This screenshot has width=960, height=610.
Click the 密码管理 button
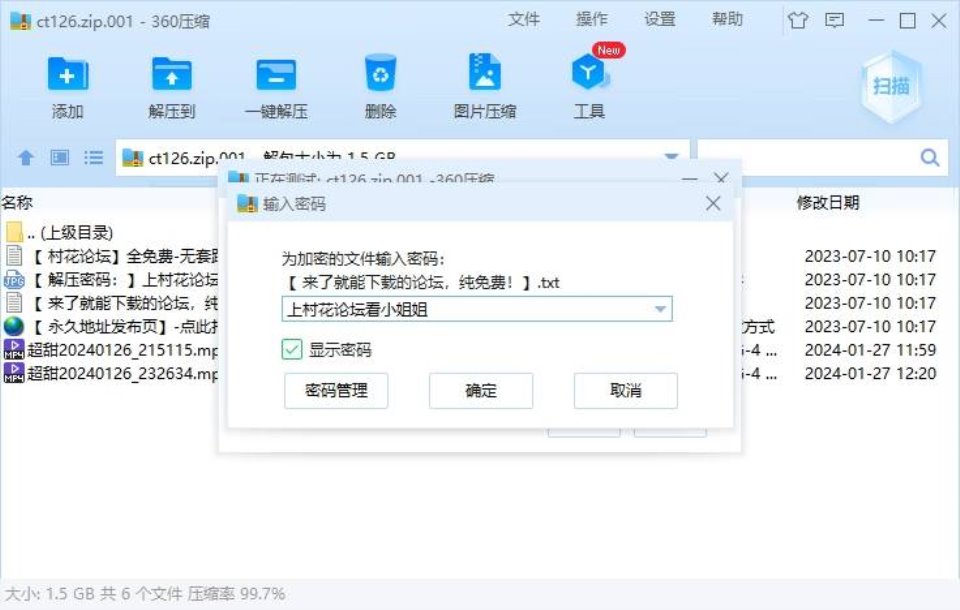coord(336,391)
